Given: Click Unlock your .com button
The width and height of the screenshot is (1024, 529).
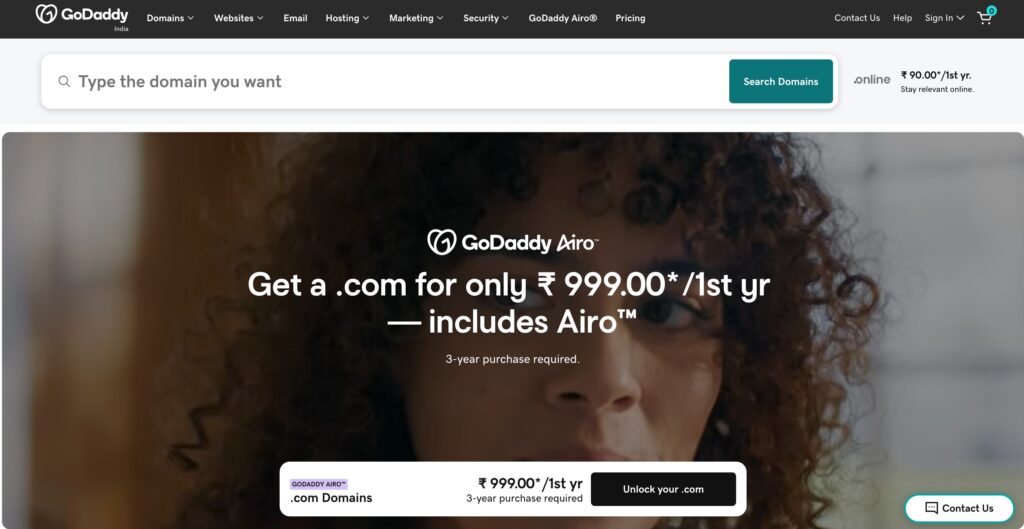Looking at the screenshot, I should pos(663,489).
